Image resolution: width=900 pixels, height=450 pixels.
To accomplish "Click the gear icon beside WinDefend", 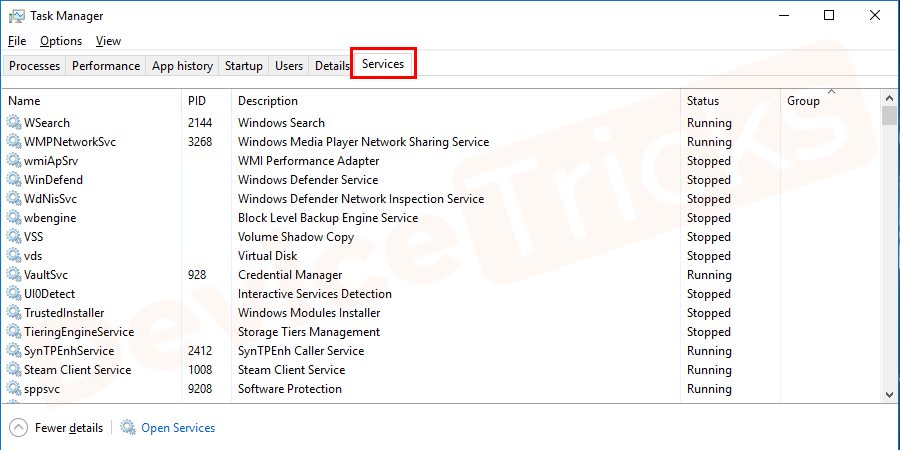I will pos(14,179).
